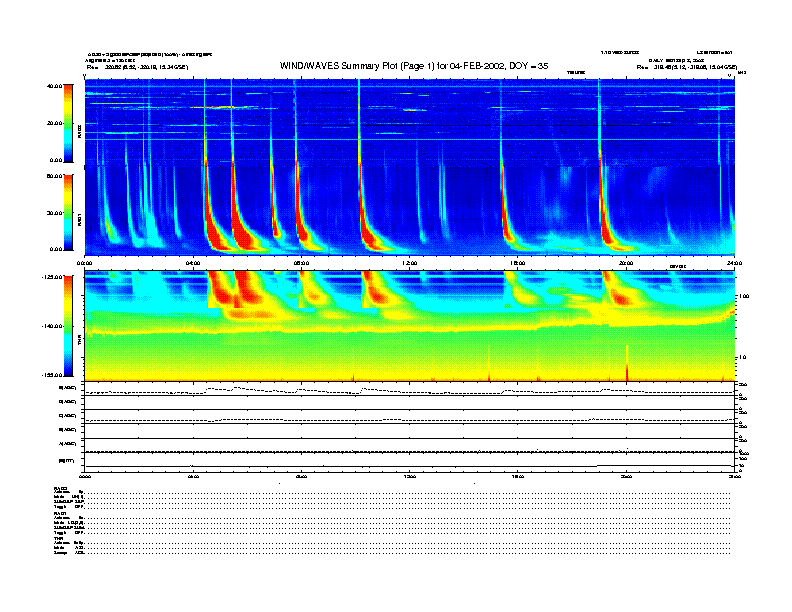Click the RAD1 spectrogram panel
This screenshot has height=612, width=792.
(x=410, y=211)
